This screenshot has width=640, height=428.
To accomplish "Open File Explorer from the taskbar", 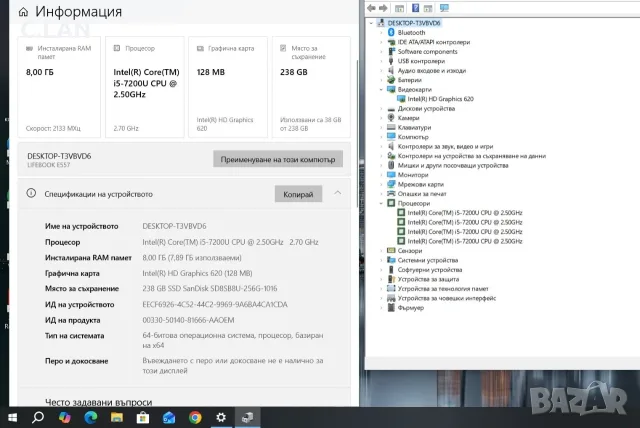I will [116, 417].
